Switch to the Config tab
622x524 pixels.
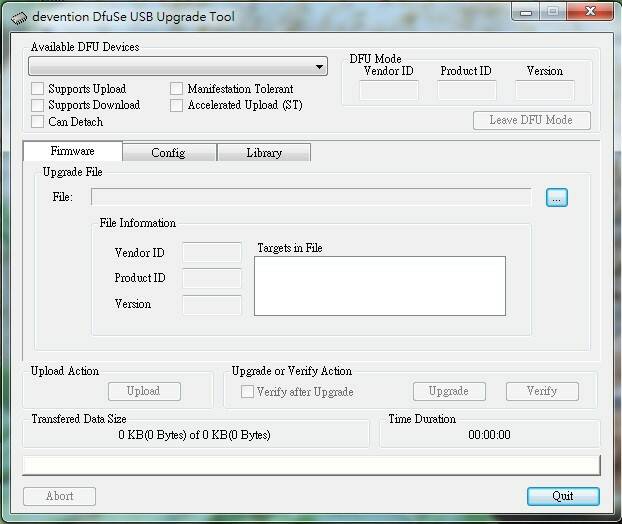169,153
